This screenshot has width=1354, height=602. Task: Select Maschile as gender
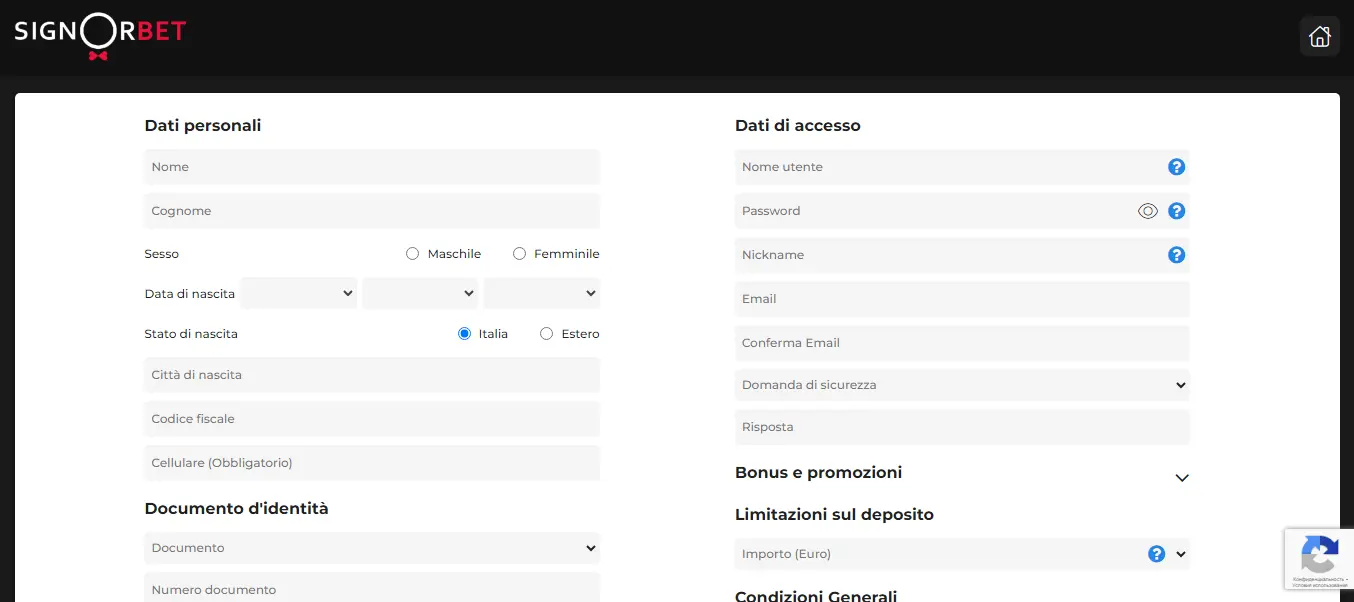412,254
